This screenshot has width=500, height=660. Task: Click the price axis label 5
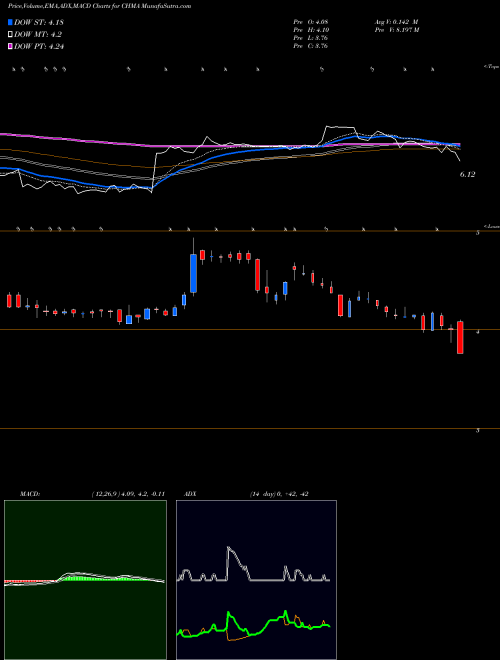(478, 233)
